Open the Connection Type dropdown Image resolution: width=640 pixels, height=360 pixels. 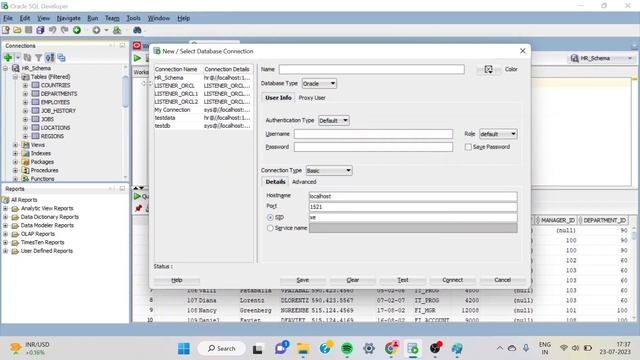coord(329,171)
